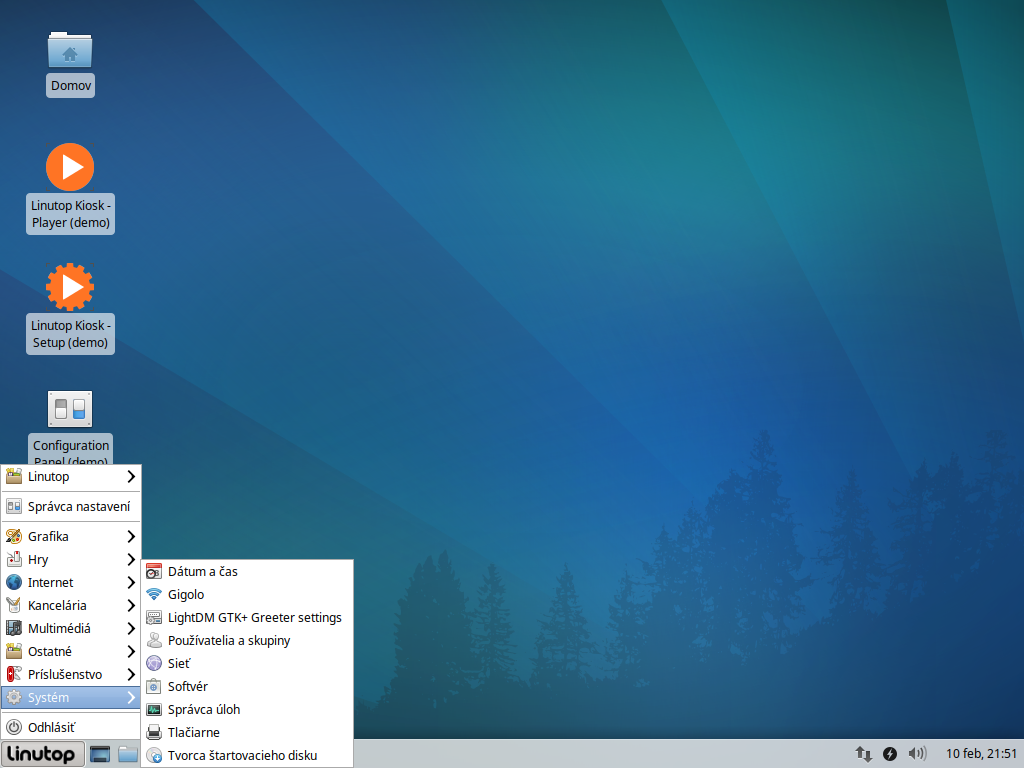Click the calendar icon beside Dátum a čas
1024x768 pixels.
point(154,572)
